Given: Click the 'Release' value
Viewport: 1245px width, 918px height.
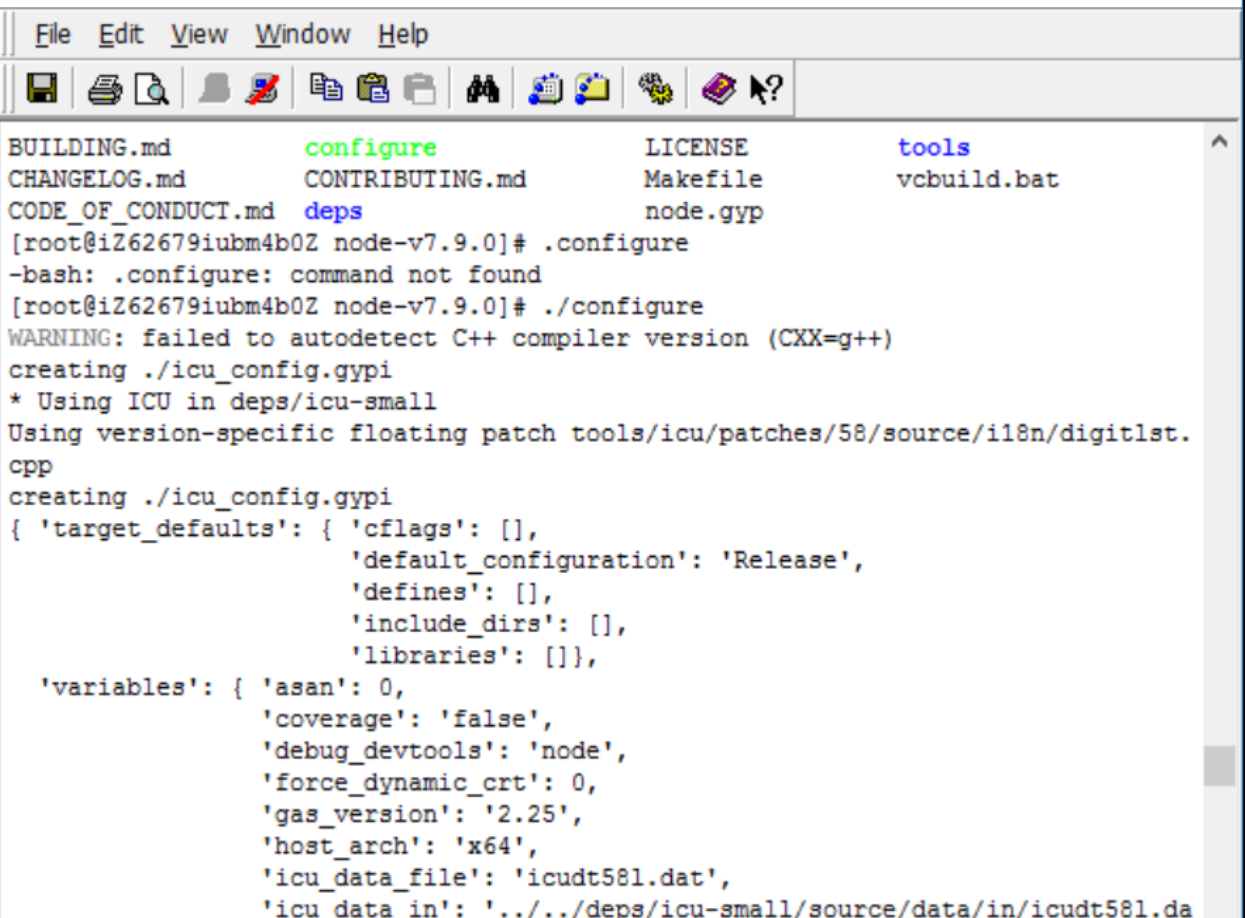Looking at the screenshot, I should [793, 561].
